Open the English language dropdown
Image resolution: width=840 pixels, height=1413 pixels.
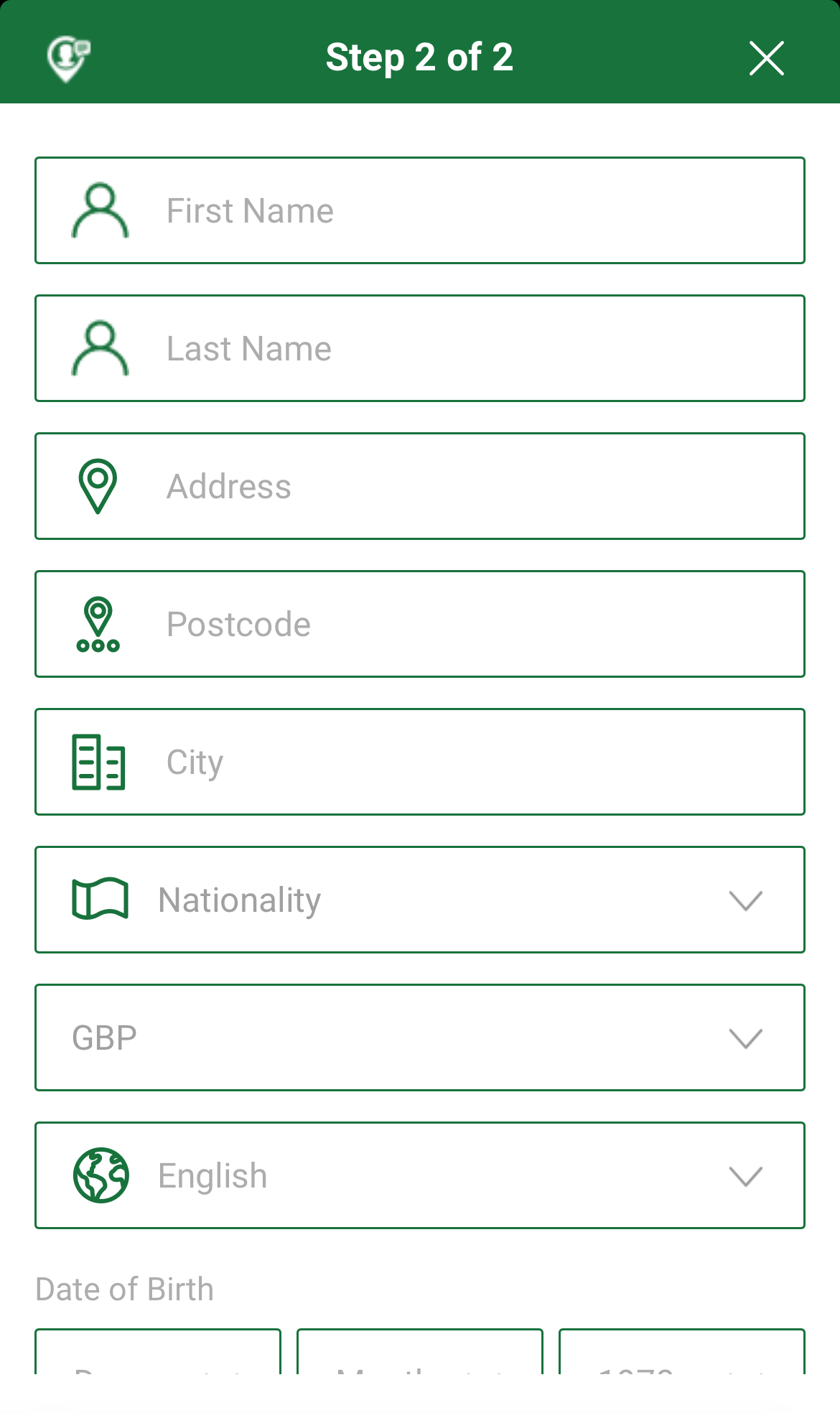click(x=431, y=1175)
